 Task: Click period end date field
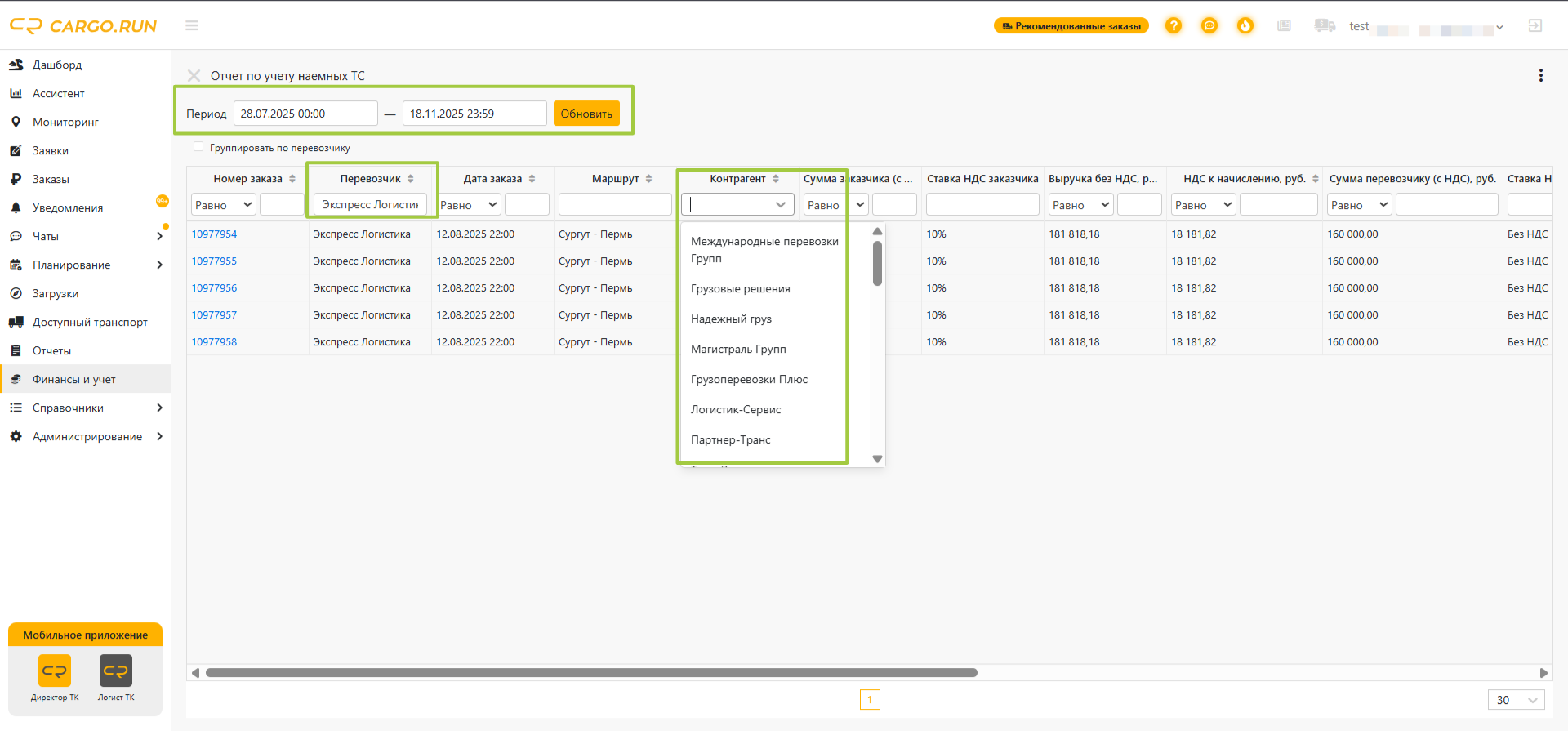coord(474,114)
